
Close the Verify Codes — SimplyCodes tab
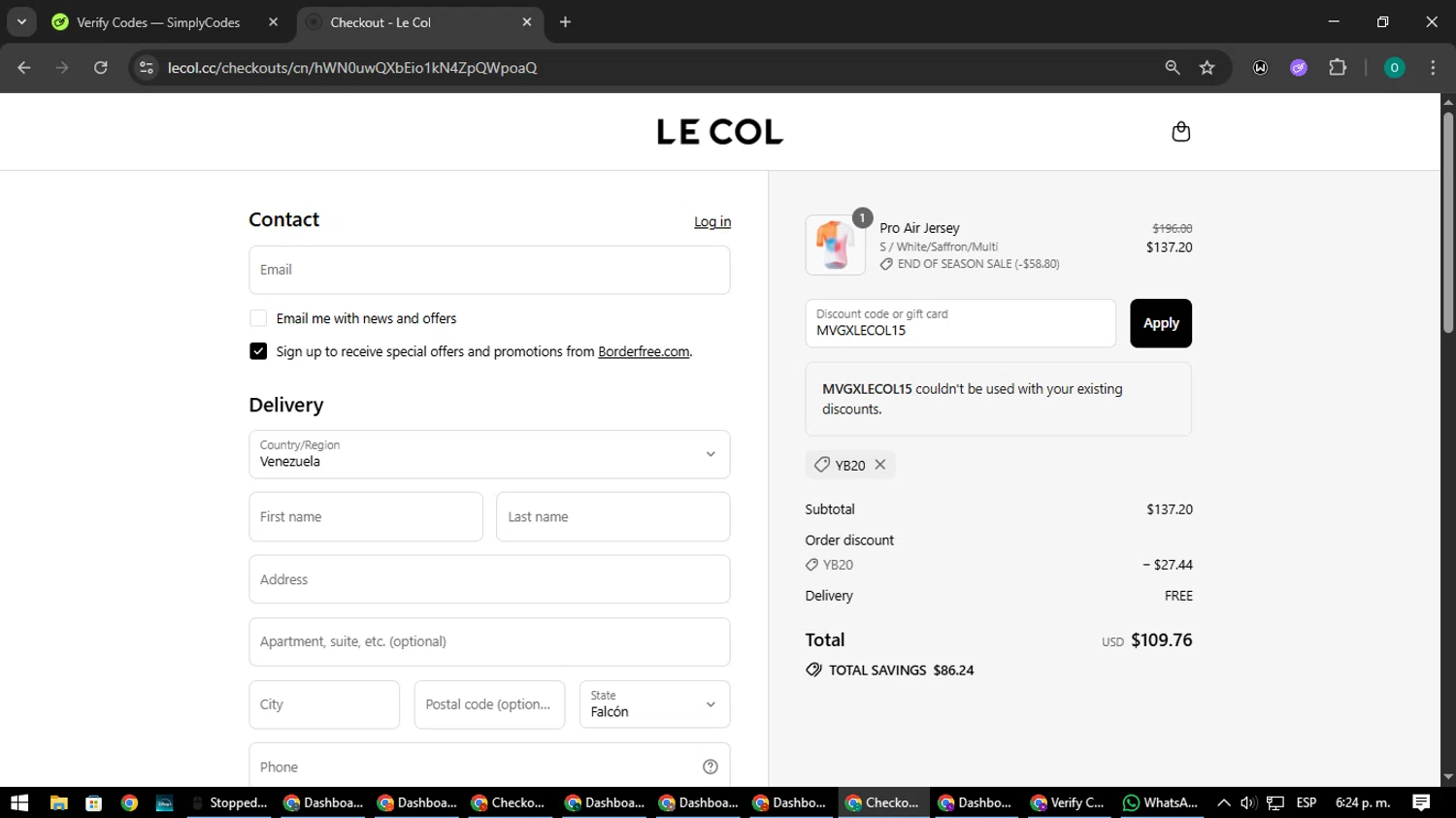click(x=274, y=21)
